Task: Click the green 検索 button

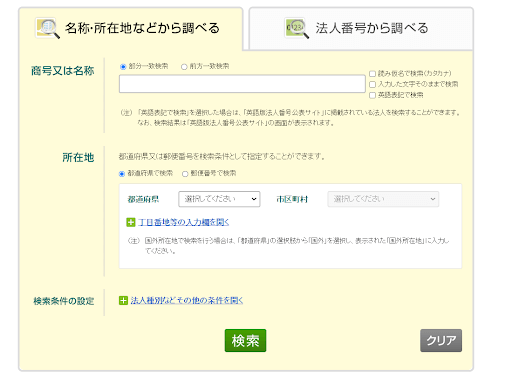Action: pos(245,340)
